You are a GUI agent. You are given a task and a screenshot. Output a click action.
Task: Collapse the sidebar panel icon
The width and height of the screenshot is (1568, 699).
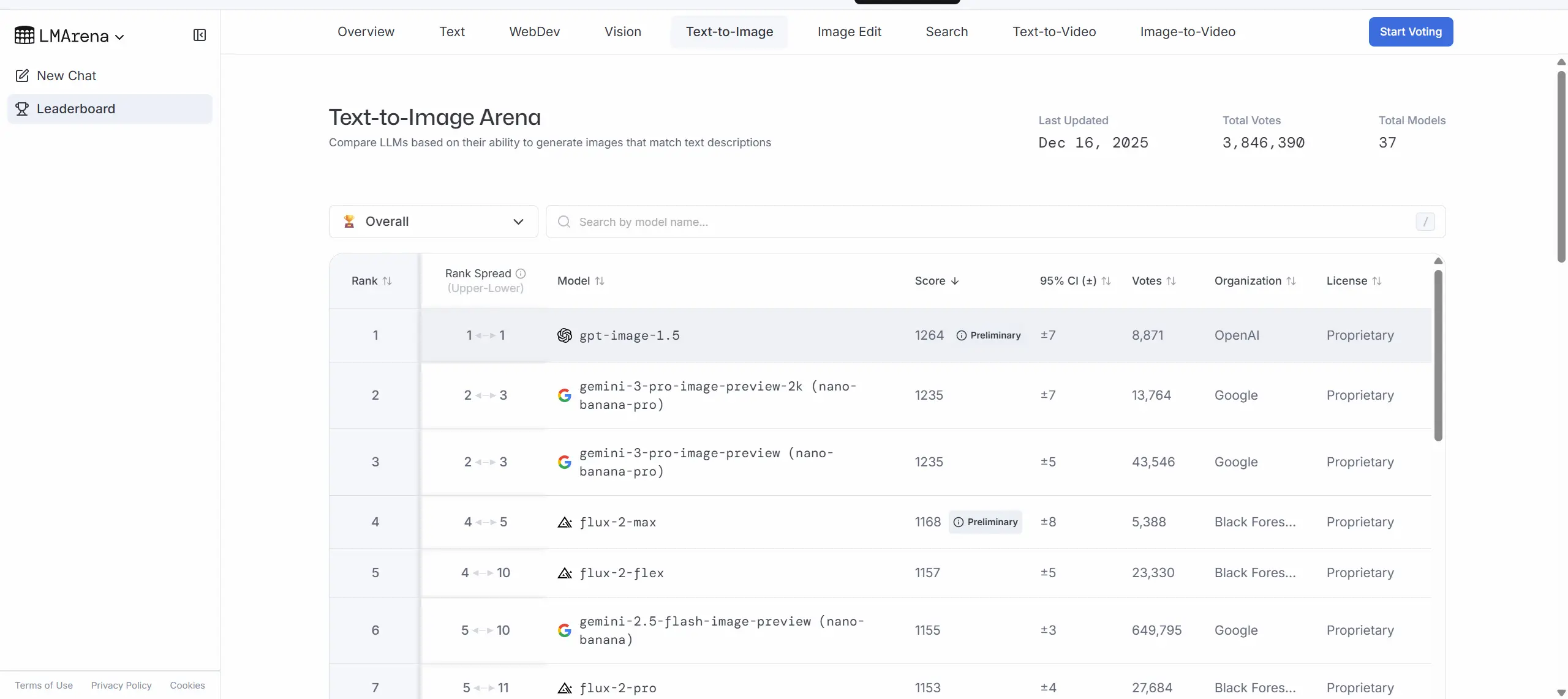pyautogui.click(x=200, y=36)
